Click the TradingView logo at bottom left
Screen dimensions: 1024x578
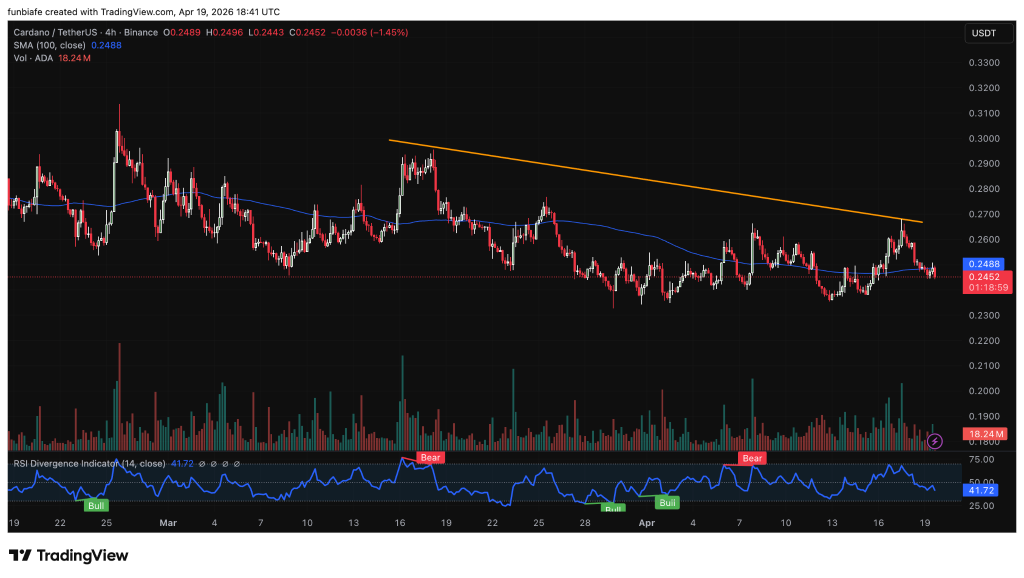click(69, 555)
